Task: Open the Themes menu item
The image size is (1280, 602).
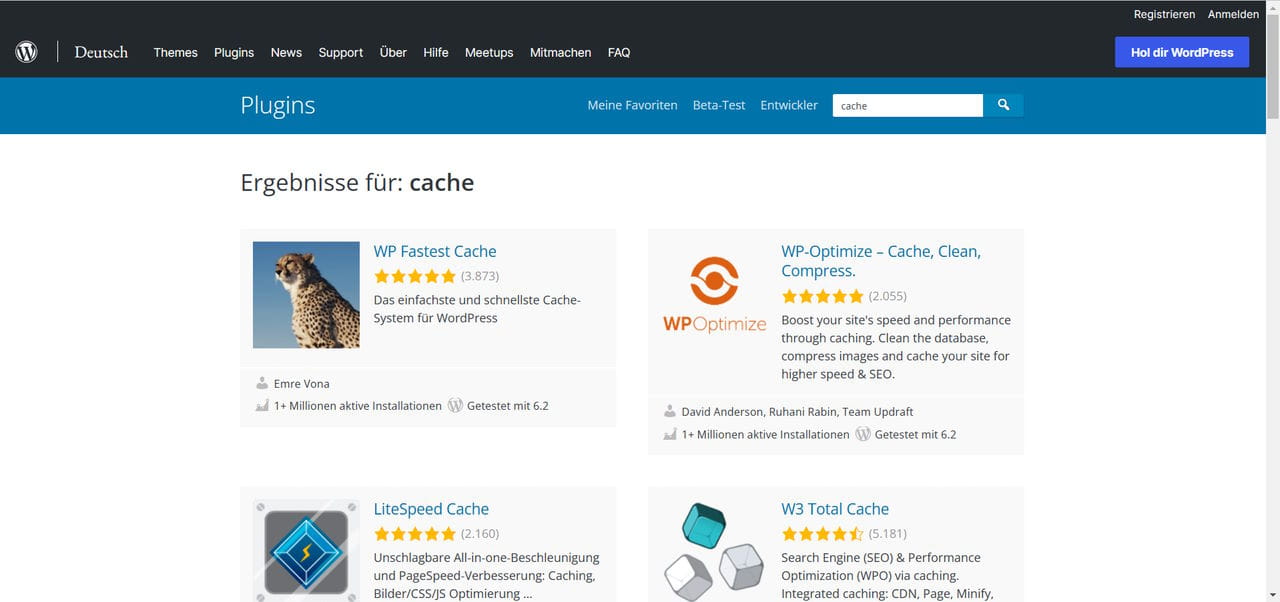Action: 175,52
